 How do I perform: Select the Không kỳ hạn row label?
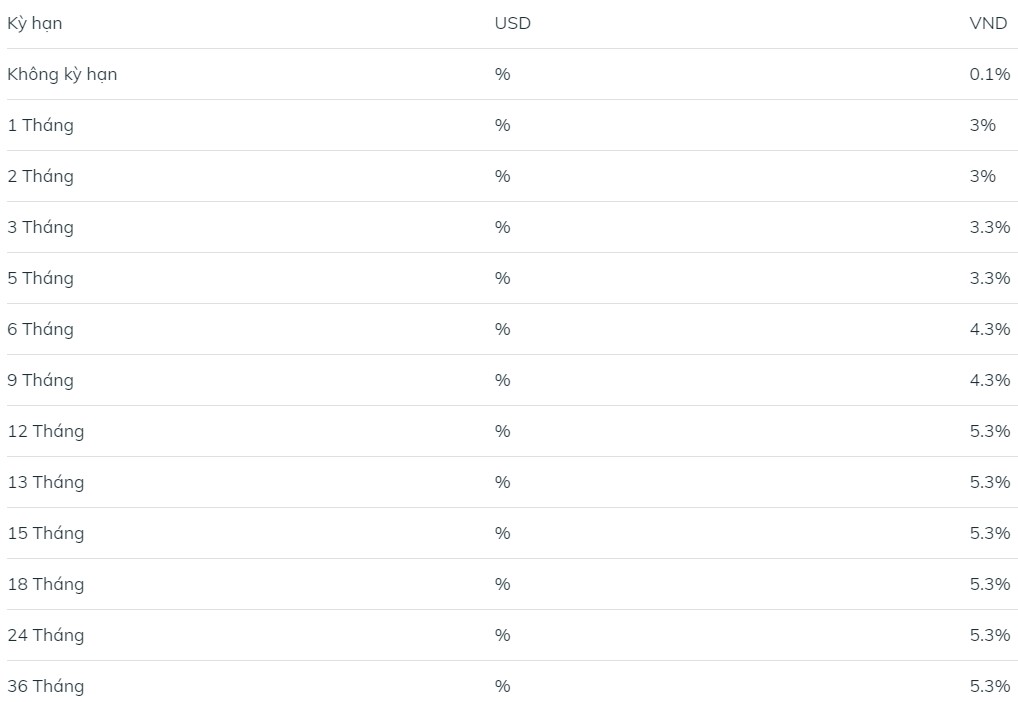(x=62, y=74)
